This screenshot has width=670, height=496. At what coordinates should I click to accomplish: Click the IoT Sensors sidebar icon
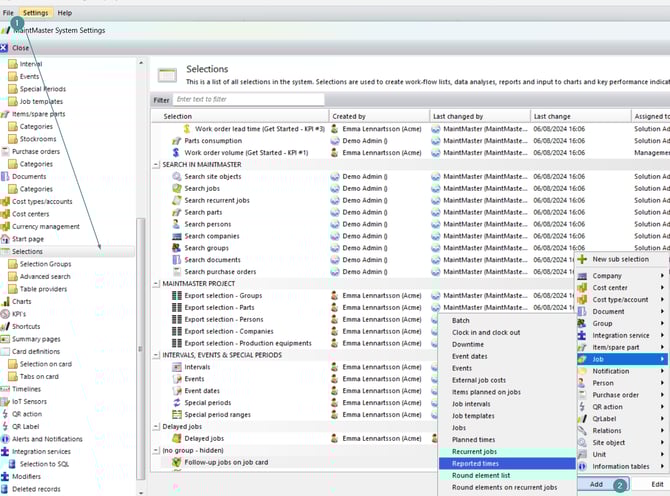click(6, 400)
